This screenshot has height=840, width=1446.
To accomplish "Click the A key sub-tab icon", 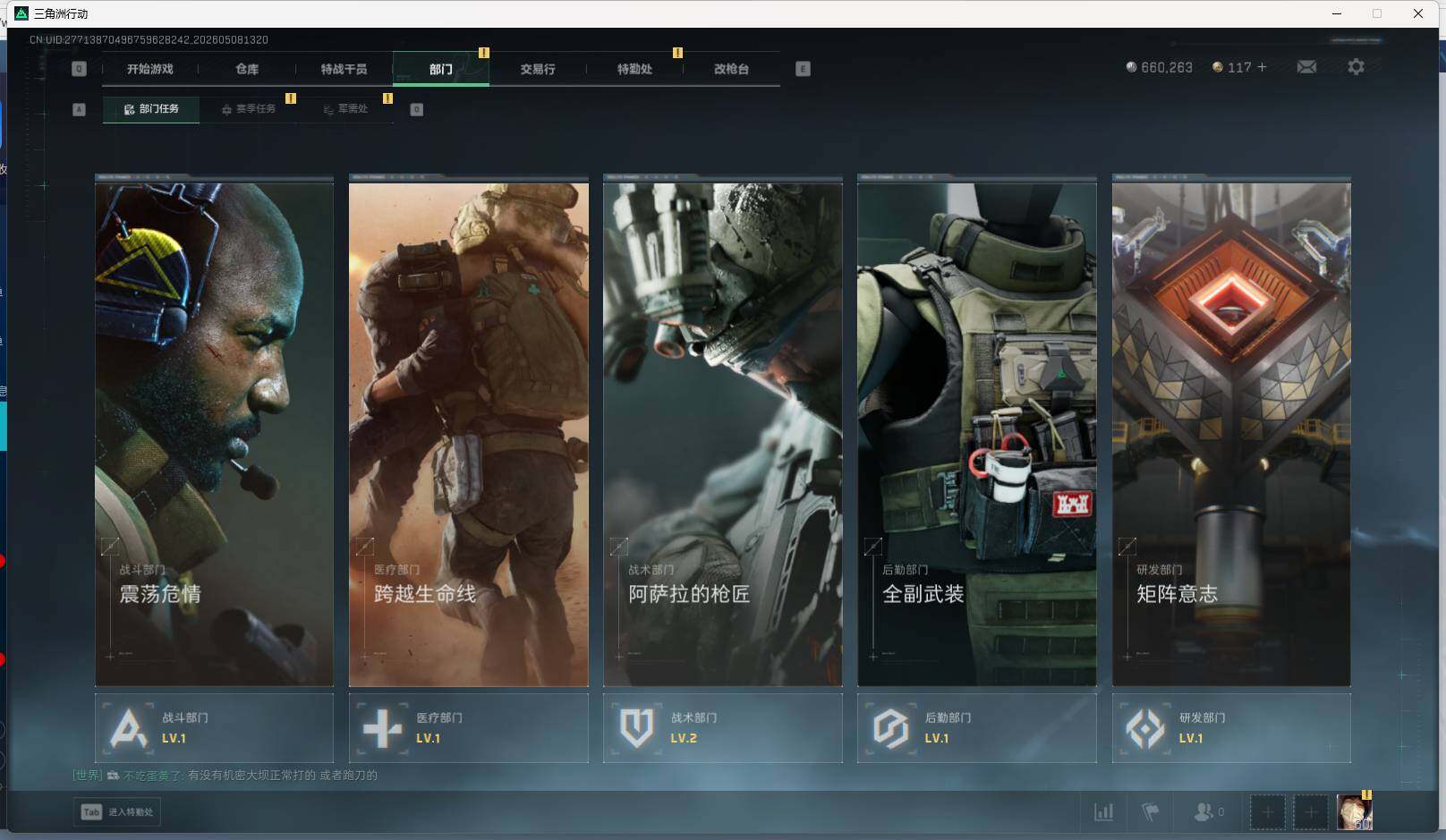I will click(x=79, y=109).
